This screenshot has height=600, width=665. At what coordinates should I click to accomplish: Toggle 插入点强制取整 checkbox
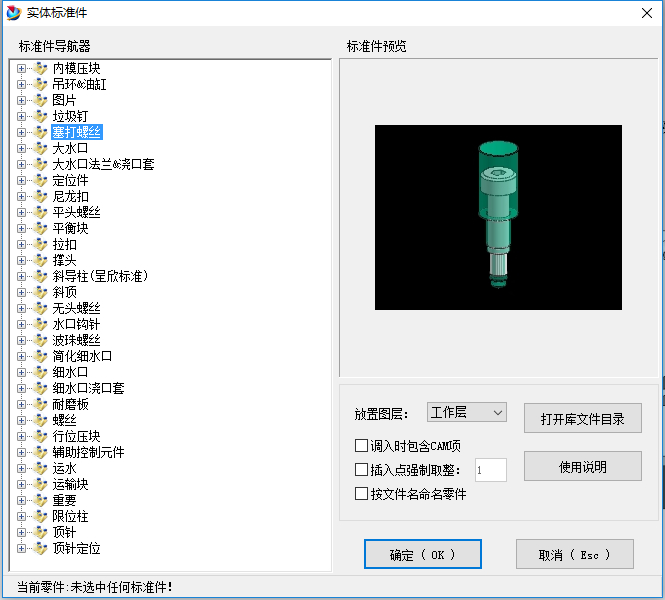tap(361, 470)
